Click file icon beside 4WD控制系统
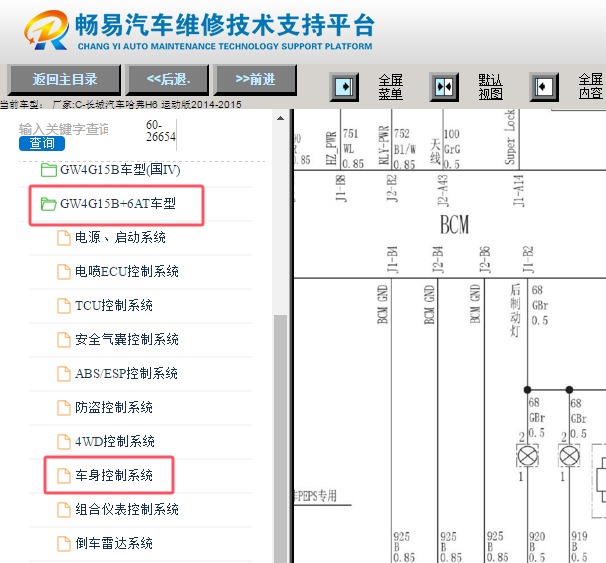 (64, 441)
